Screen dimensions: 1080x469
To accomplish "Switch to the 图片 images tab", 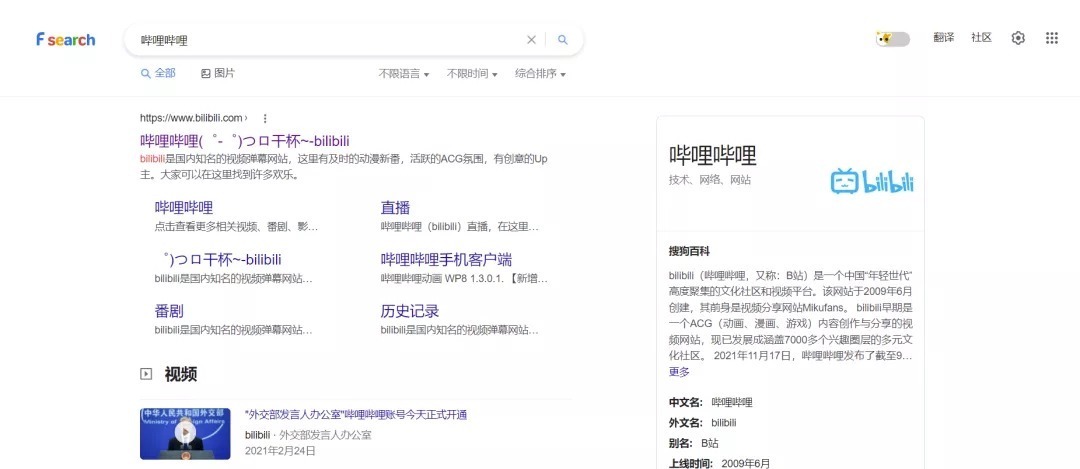I will [218, 73].
